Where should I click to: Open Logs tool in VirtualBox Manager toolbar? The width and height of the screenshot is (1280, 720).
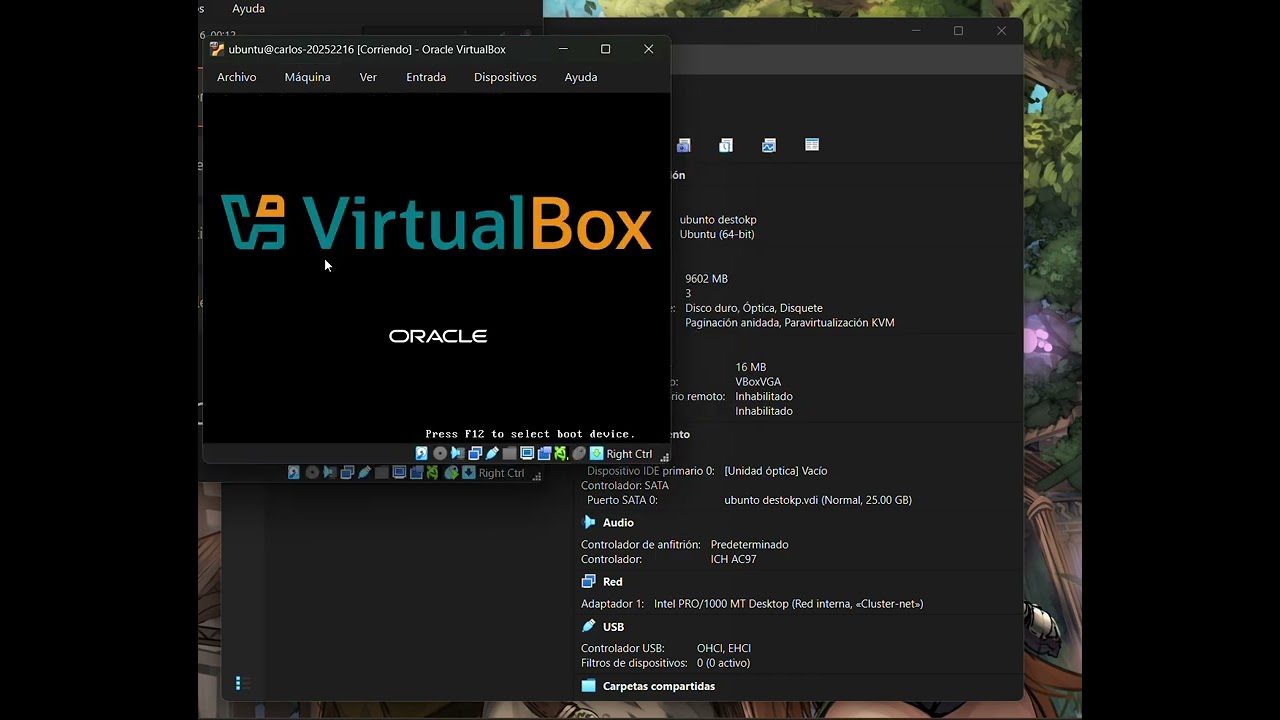726,145
